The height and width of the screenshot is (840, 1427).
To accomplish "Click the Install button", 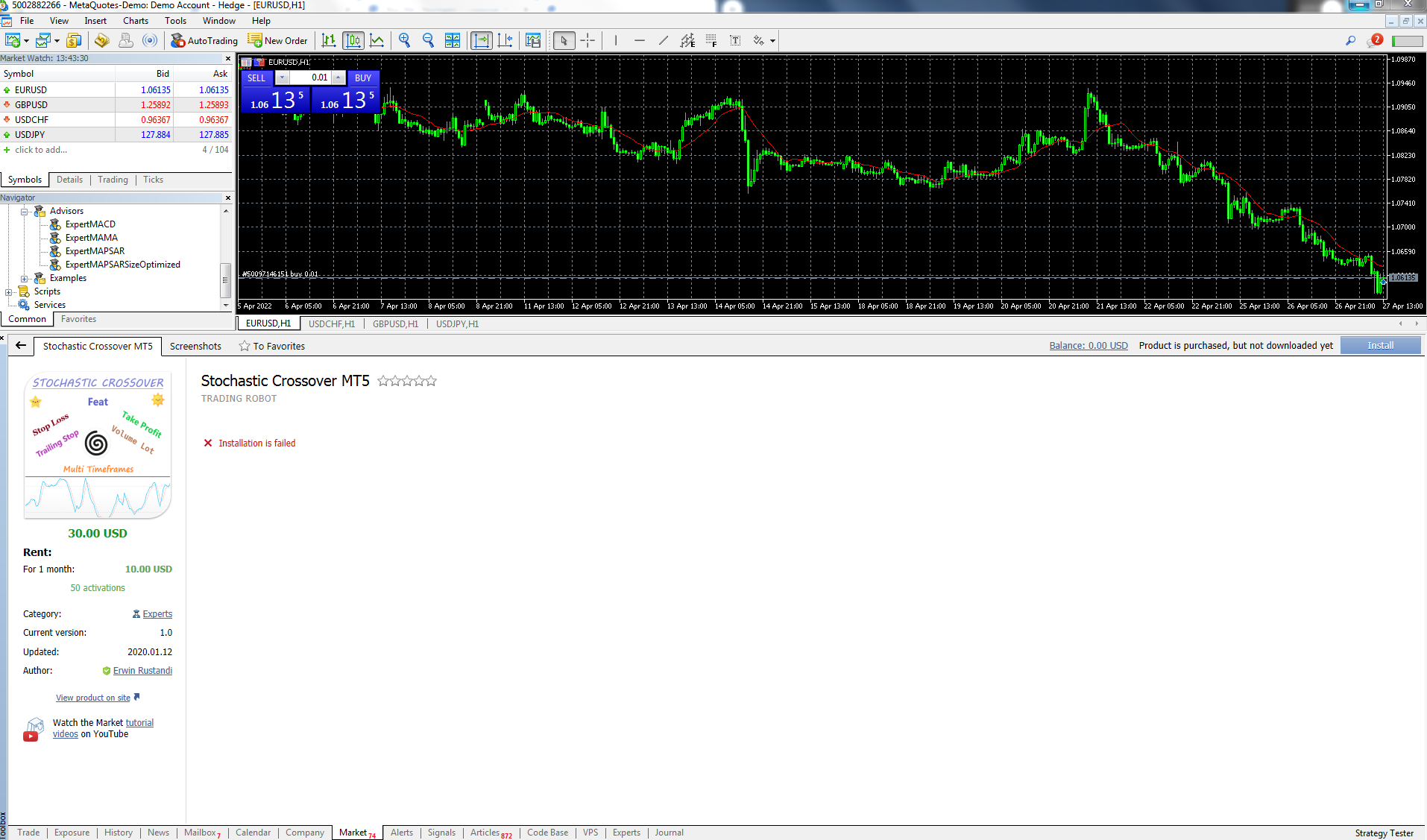I will pyautogui.click(x=1380, y=345).
